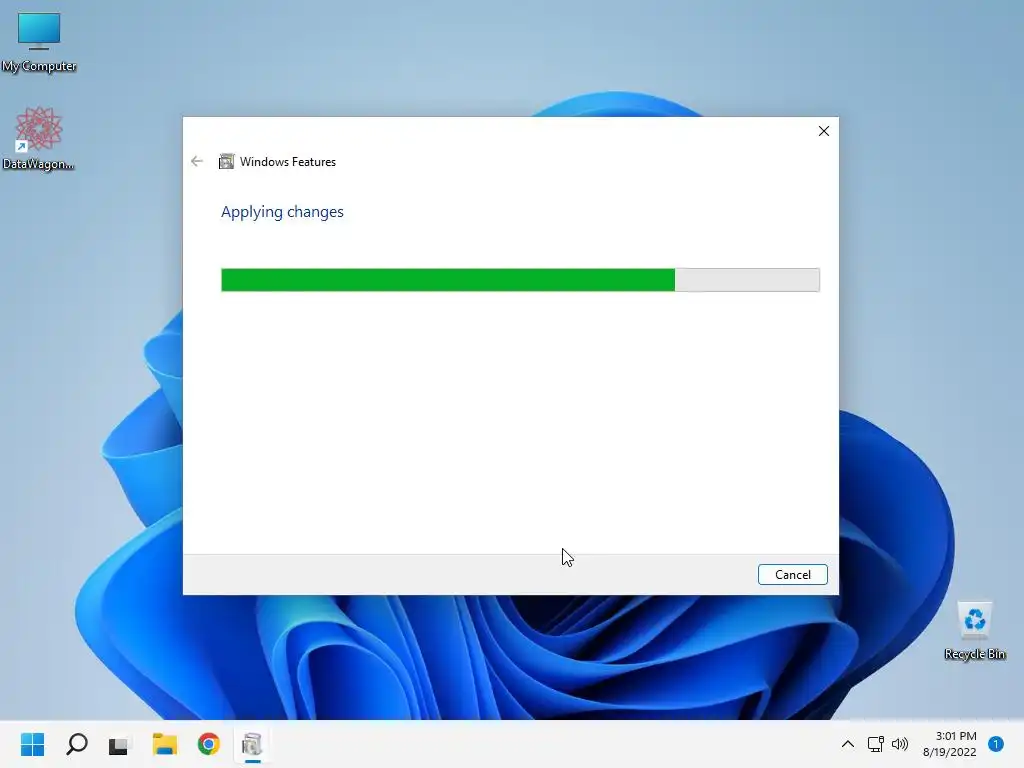
Task: Open the Windows Start menu
Action: click(x=32, y=744)
